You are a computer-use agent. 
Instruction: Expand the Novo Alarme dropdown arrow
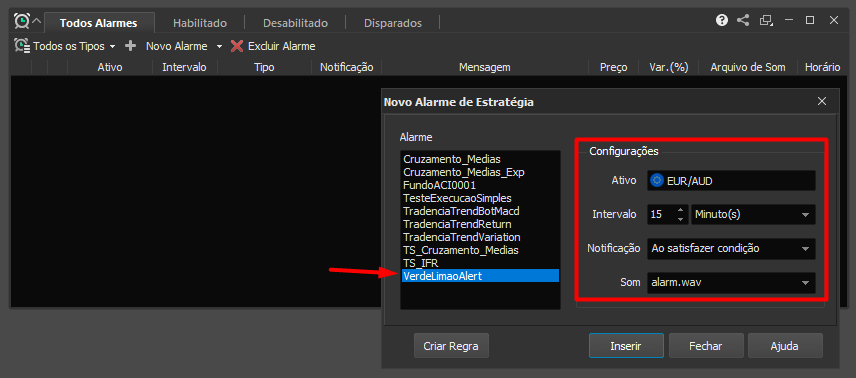pos(219,47)
